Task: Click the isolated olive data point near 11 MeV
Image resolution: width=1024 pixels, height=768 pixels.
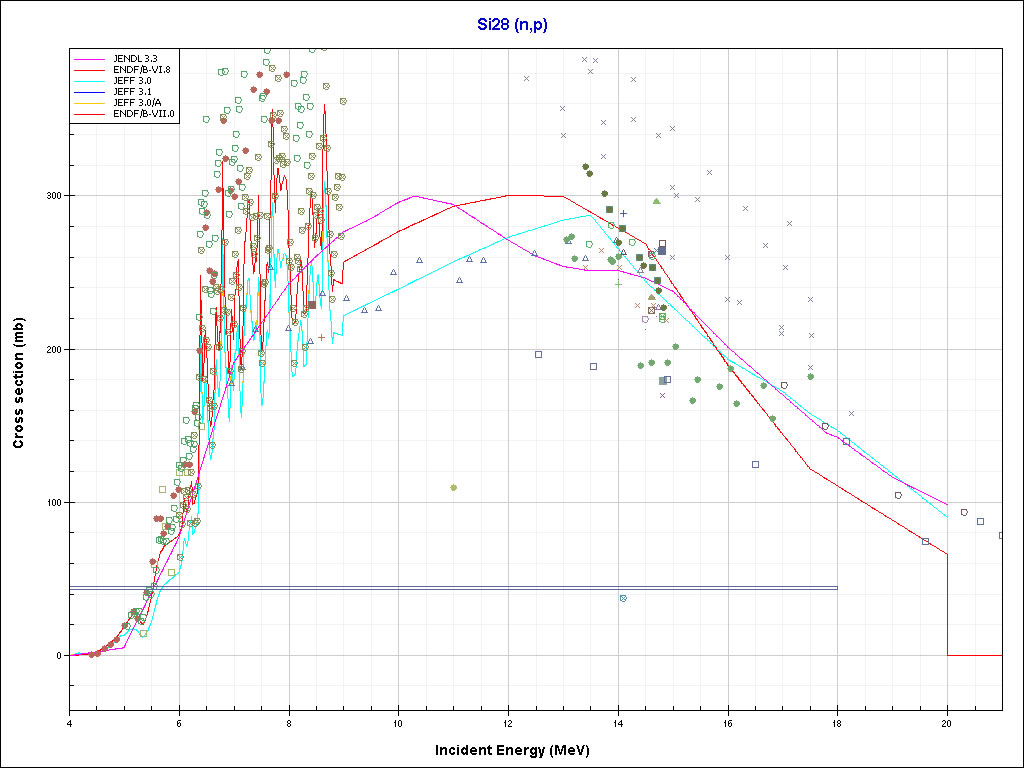Action: [454, 488]
